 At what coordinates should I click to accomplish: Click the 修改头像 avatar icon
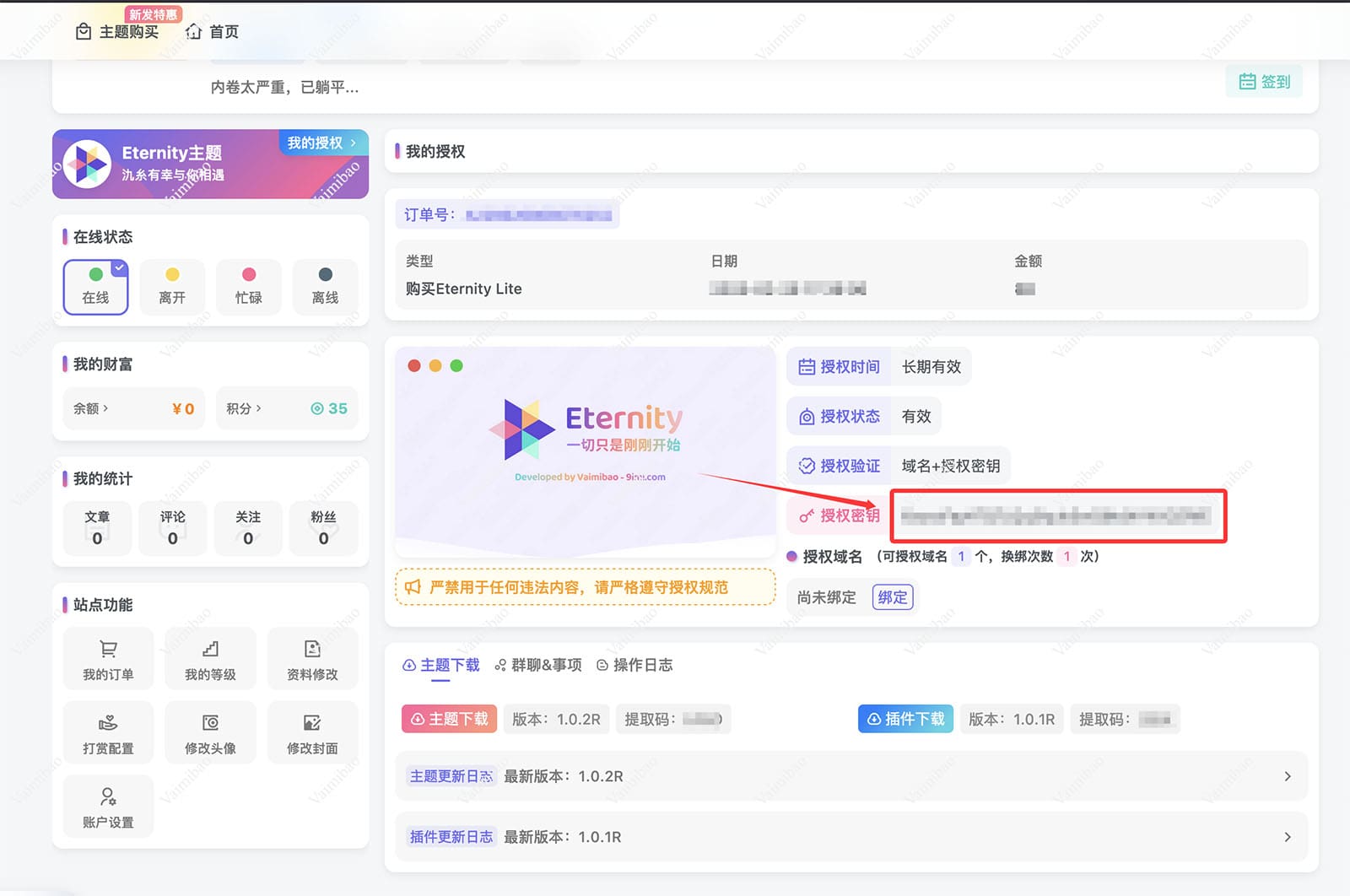[x=210, y=724]
